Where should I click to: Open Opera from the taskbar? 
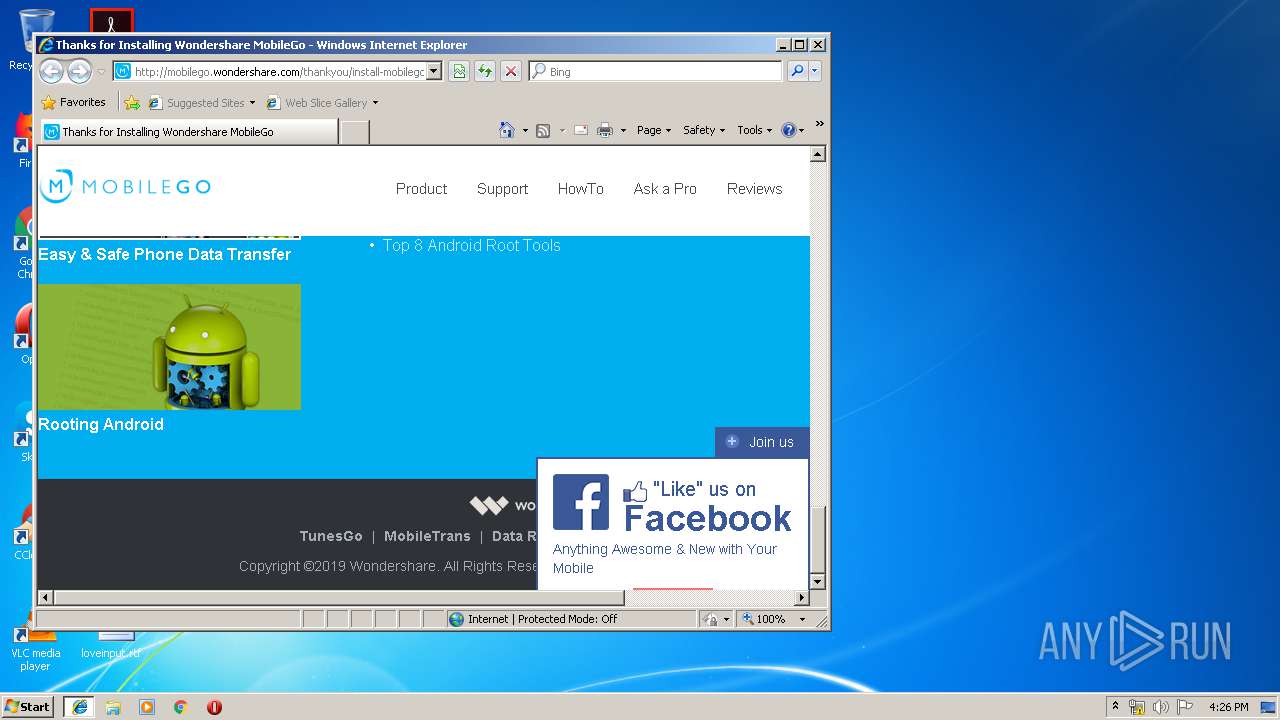coord(214,707)
